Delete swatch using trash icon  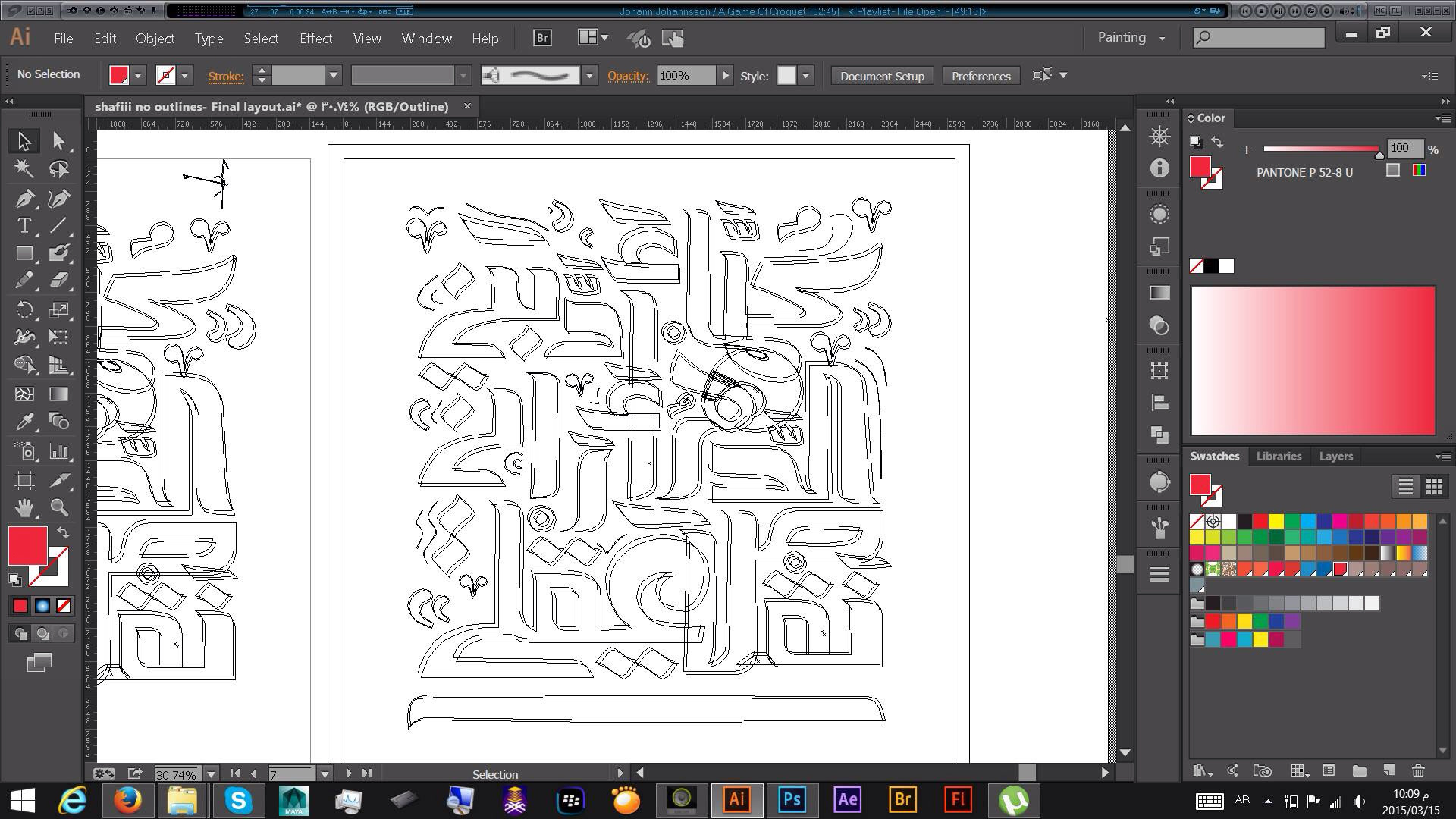pyautogui.click(x=1417, y=770)
